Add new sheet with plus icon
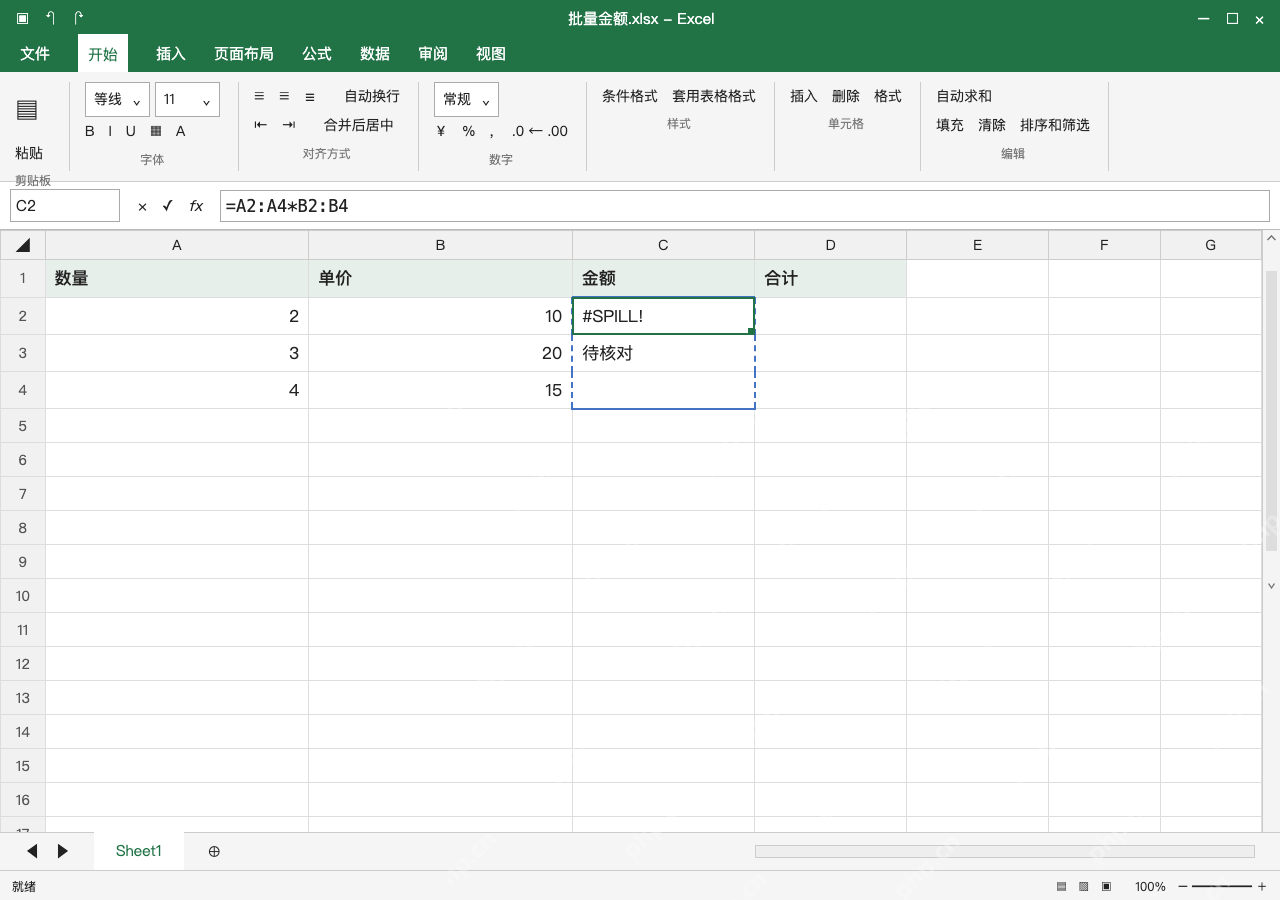This screenshot has width=1280, height=900. tap(214, 851)
